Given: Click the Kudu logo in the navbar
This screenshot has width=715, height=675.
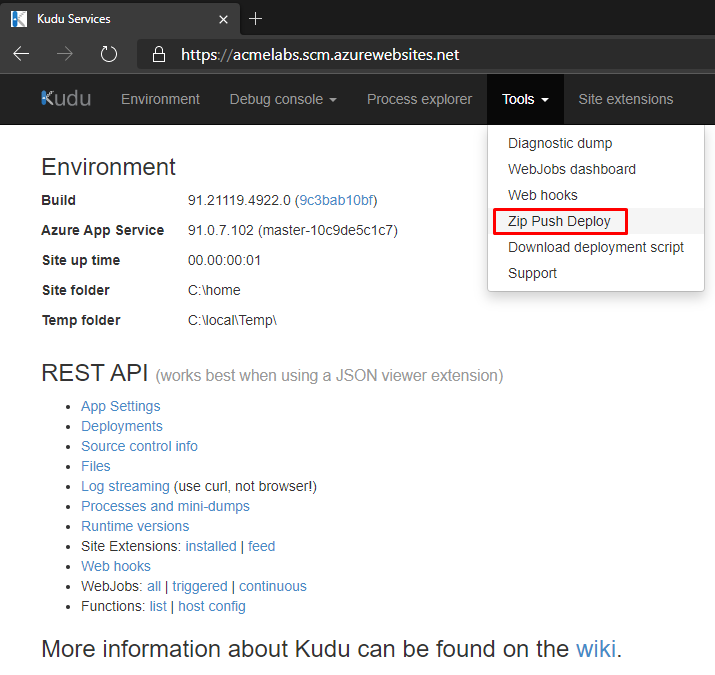Looking at the screenshot, I should tap(66, 99).
